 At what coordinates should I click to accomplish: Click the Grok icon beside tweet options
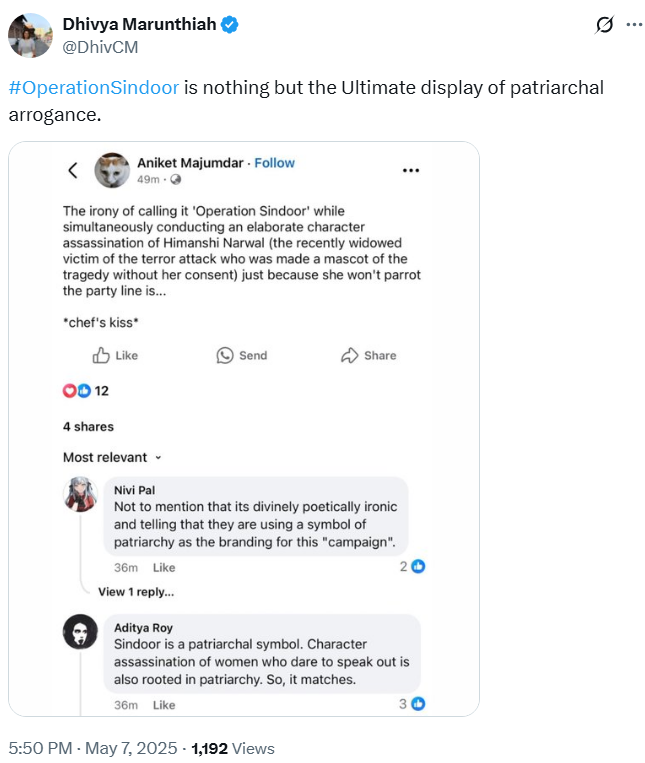point(604,25)
